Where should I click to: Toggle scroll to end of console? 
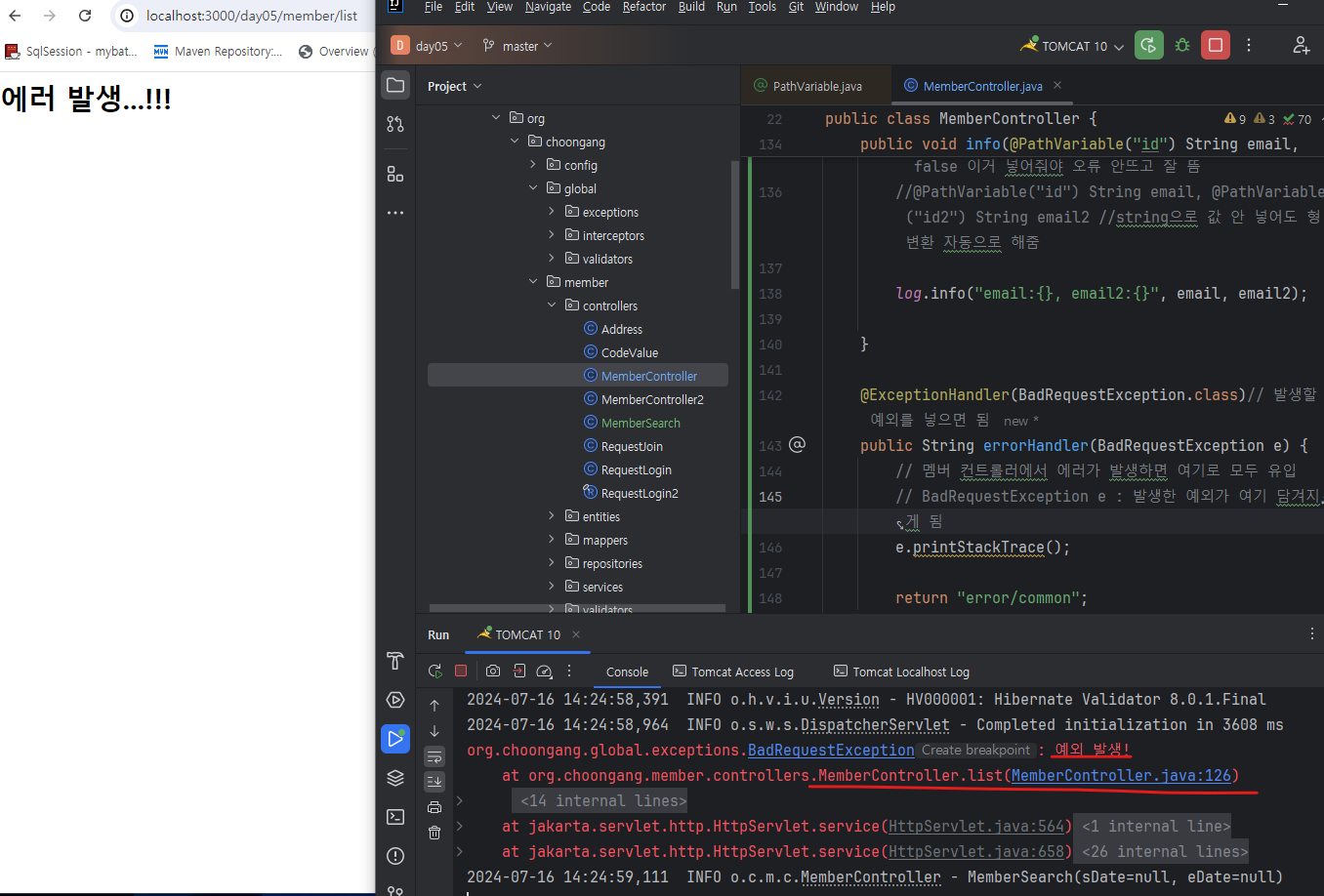coord(434,781)
